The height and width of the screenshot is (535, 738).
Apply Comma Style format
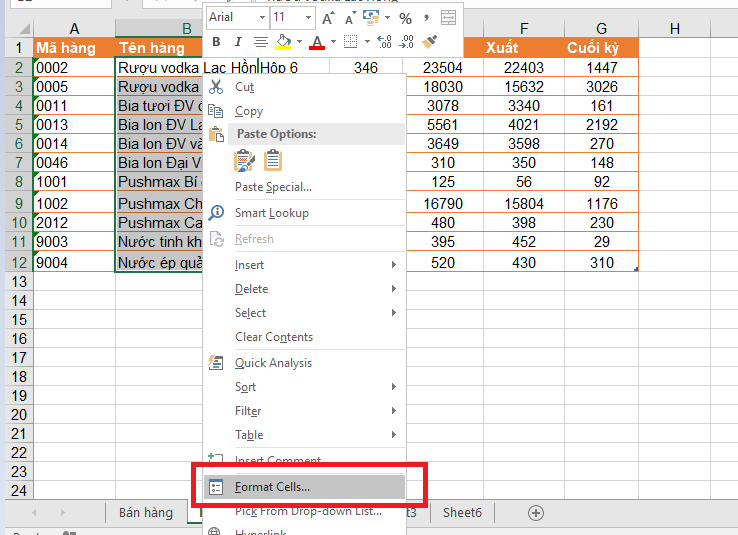[427, 18]
